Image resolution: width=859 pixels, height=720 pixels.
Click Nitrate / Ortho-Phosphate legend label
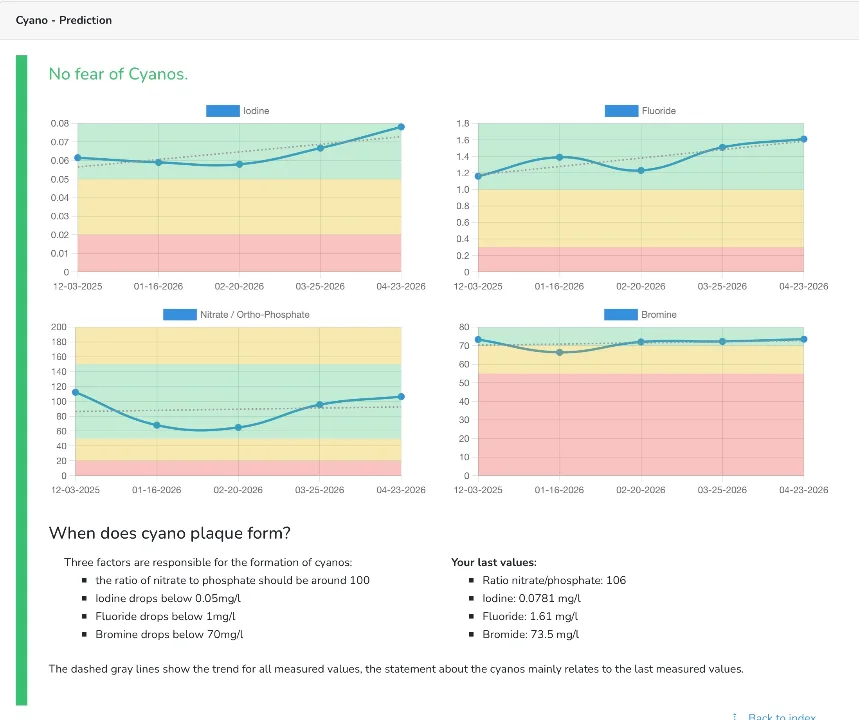pos(255,315)
